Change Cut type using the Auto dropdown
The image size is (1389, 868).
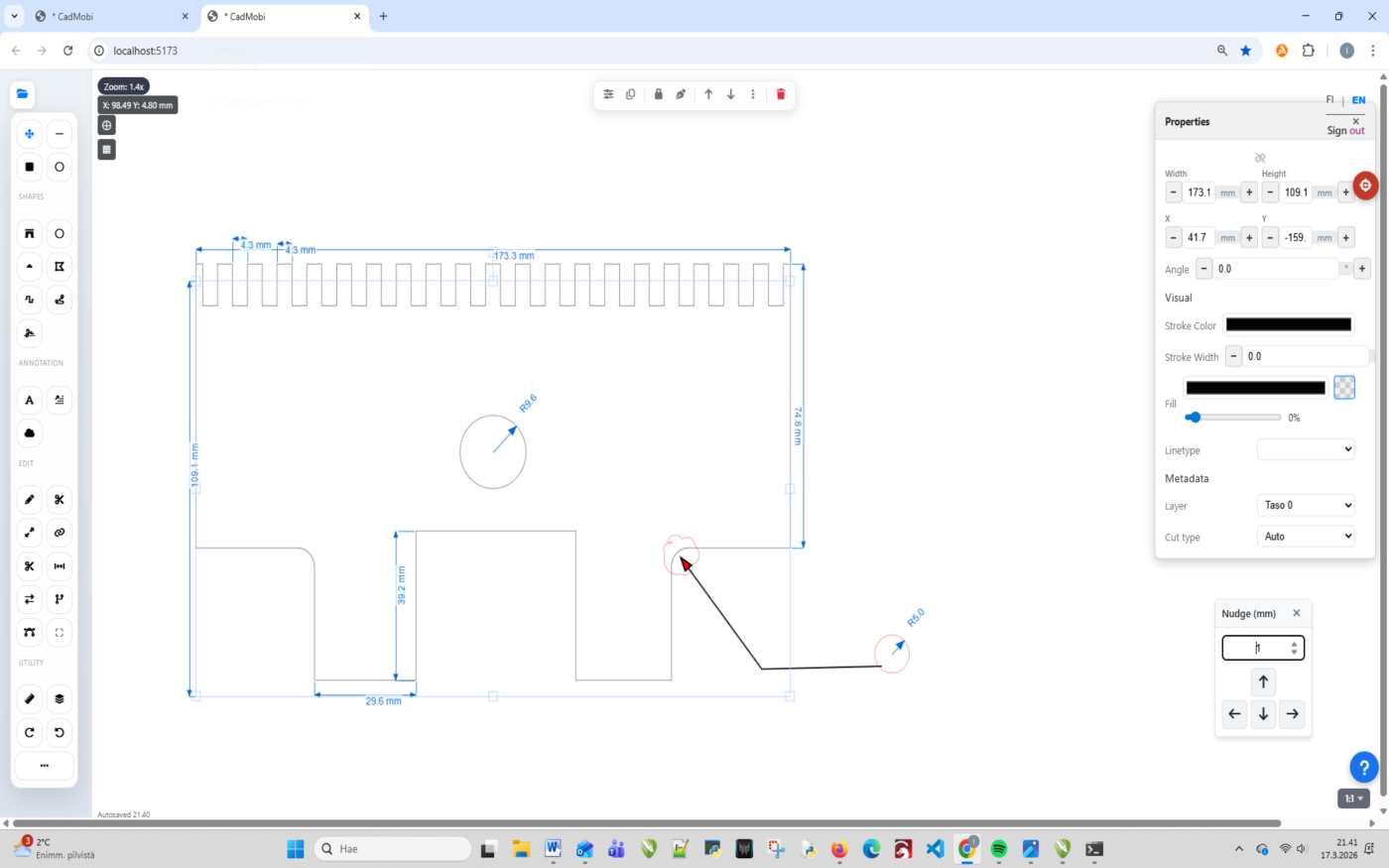(1306, 536)
